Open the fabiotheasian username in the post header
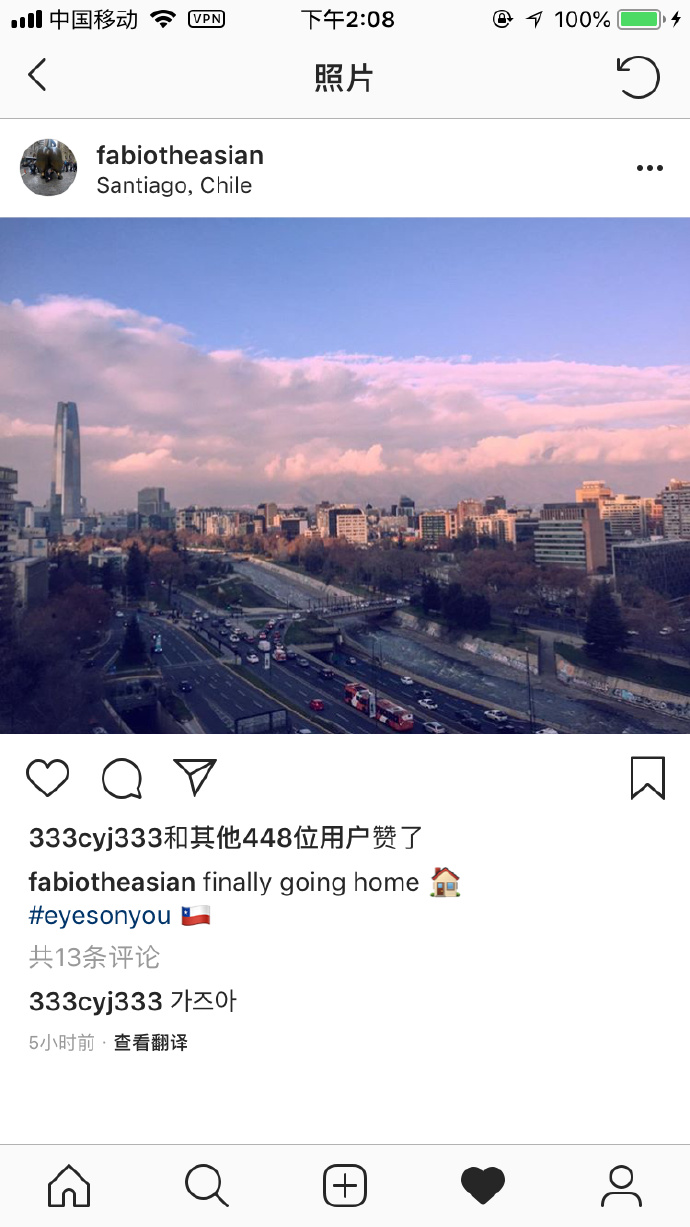 180,155
